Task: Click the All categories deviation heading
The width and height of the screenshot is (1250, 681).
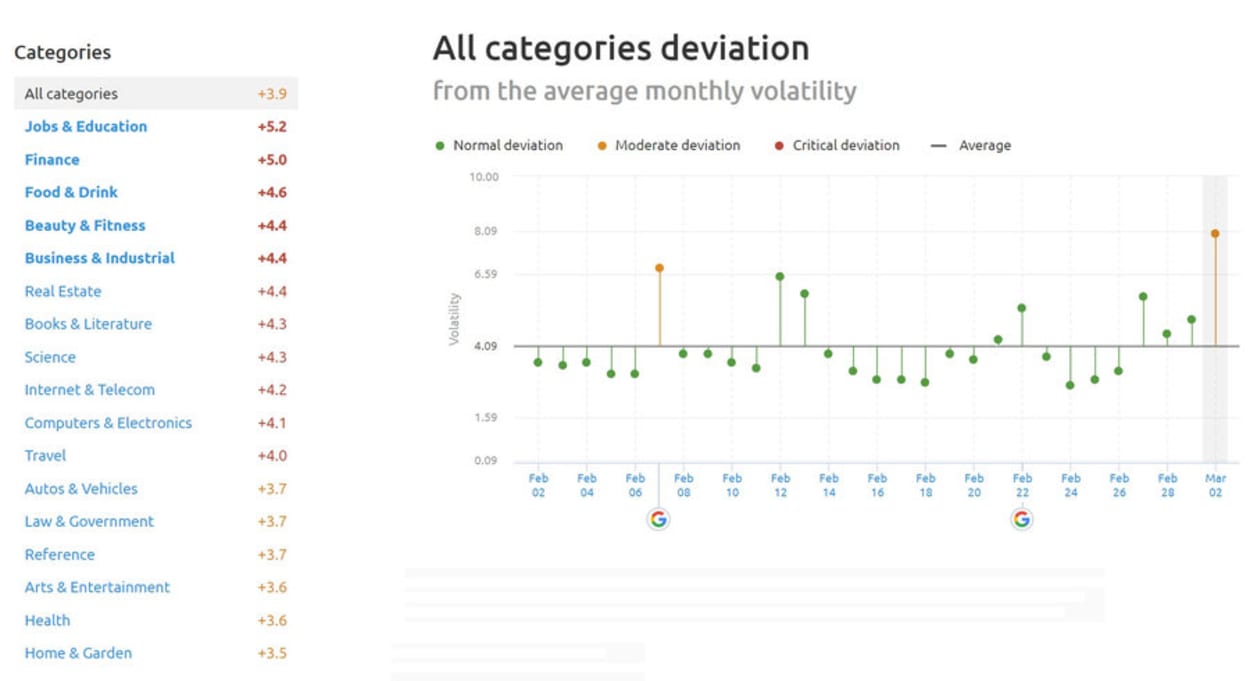Action: pos(620,48)
